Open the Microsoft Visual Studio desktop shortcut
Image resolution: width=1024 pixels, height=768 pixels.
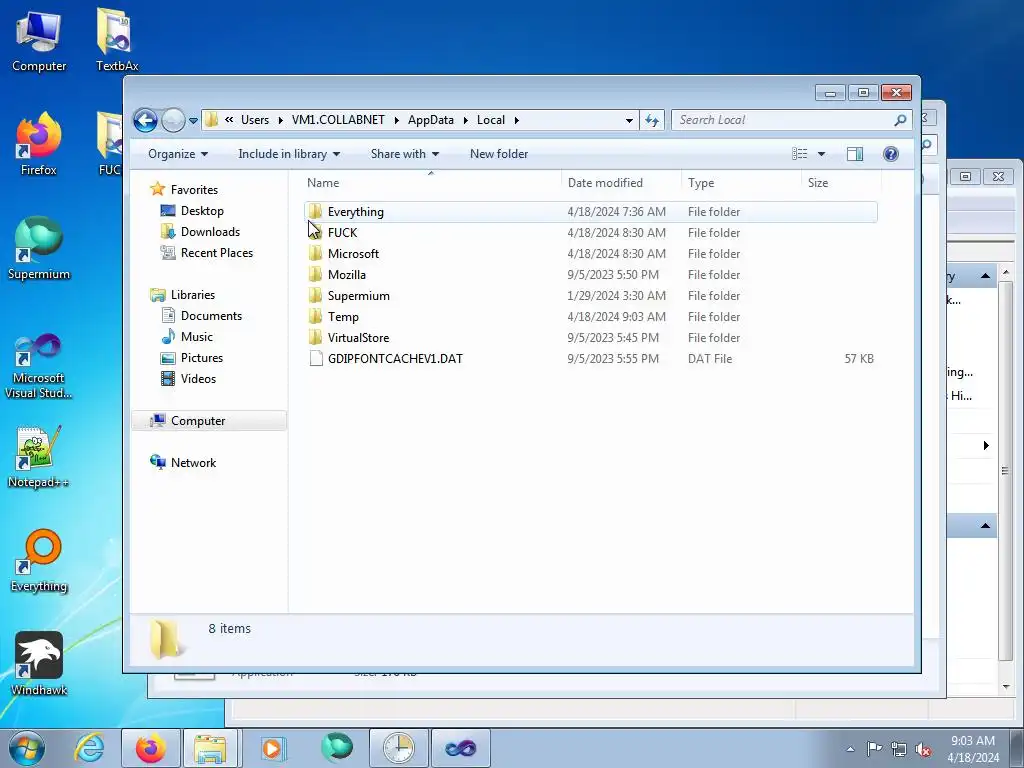tap(39, 366)
